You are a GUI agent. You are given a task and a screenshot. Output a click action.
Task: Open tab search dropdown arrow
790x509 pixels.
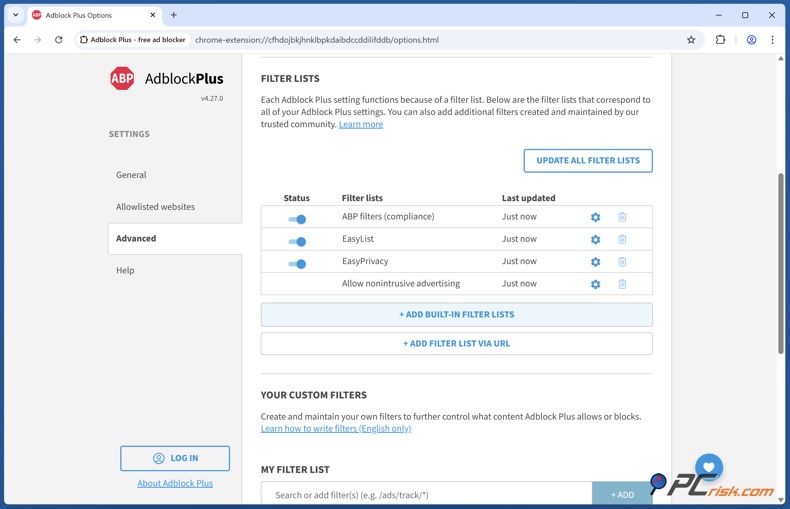coord(16,15)
